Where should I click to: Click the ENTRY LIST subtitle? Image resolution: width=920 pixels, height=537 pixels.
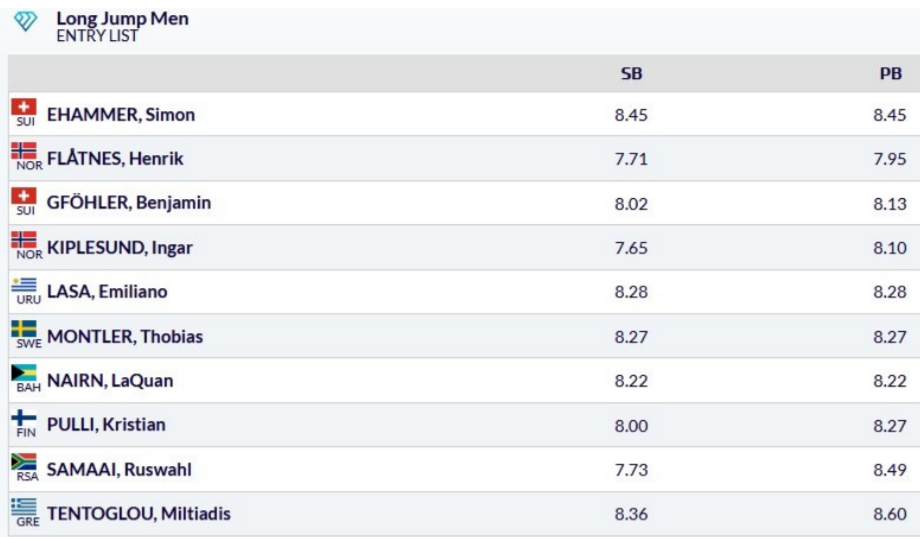point(97,36)
